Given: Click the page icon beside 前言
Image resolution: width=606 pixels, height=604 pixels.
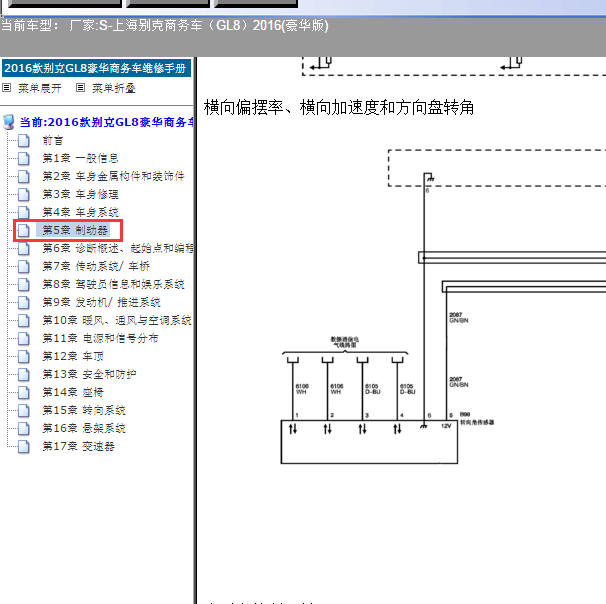Looking at the screenshot, I should click(24, 141).
